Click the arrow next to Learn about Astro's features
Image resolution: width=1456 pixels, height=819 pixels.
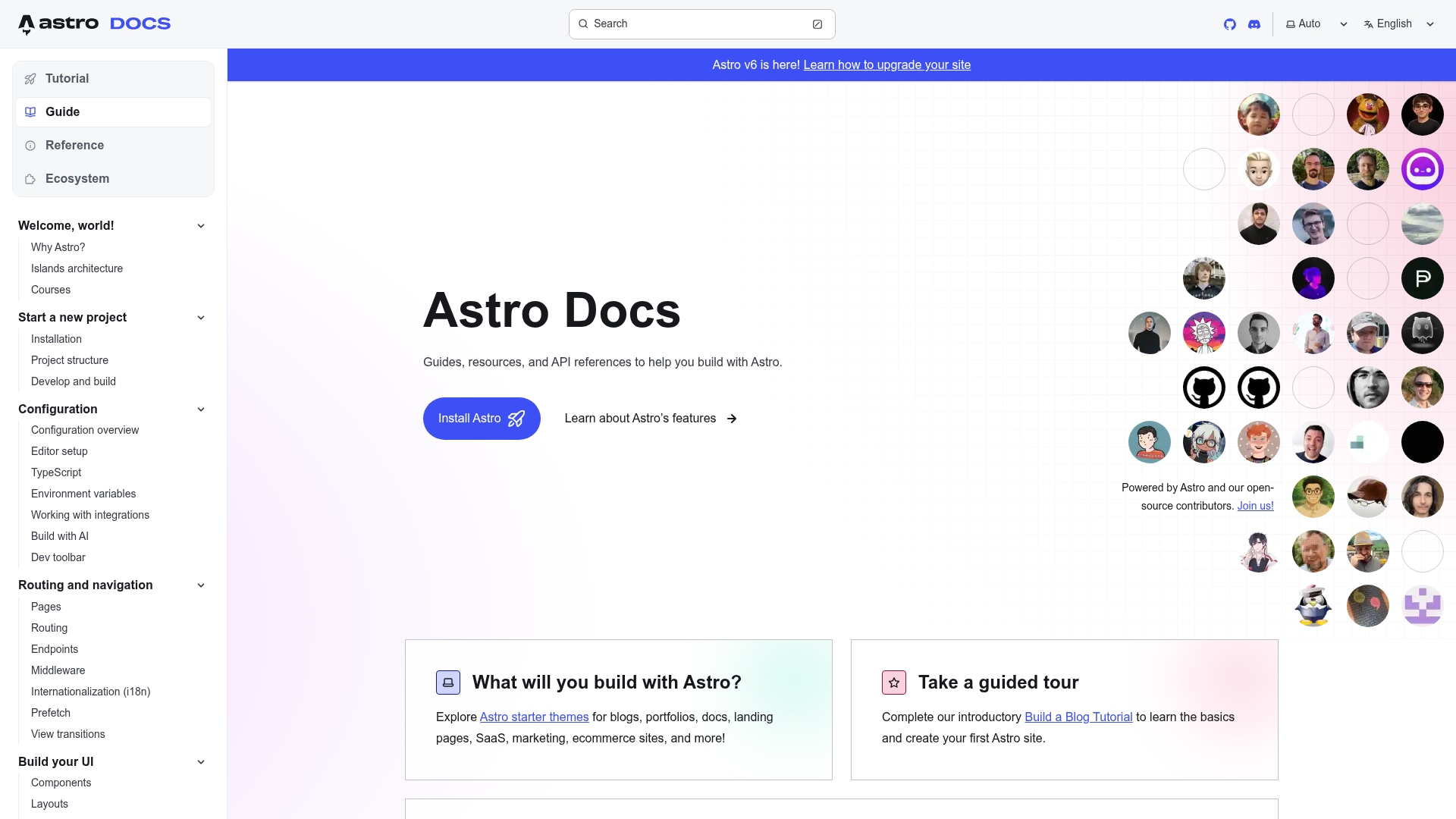pos(732,419)
